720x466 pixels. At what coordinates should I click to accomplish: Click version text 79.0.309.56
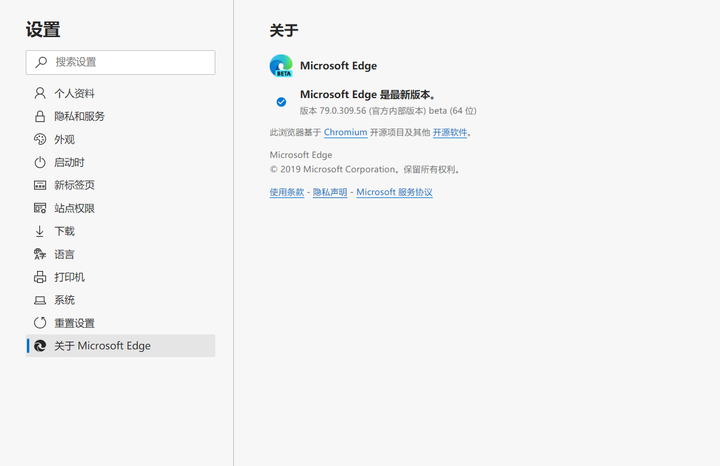point(343,111)
